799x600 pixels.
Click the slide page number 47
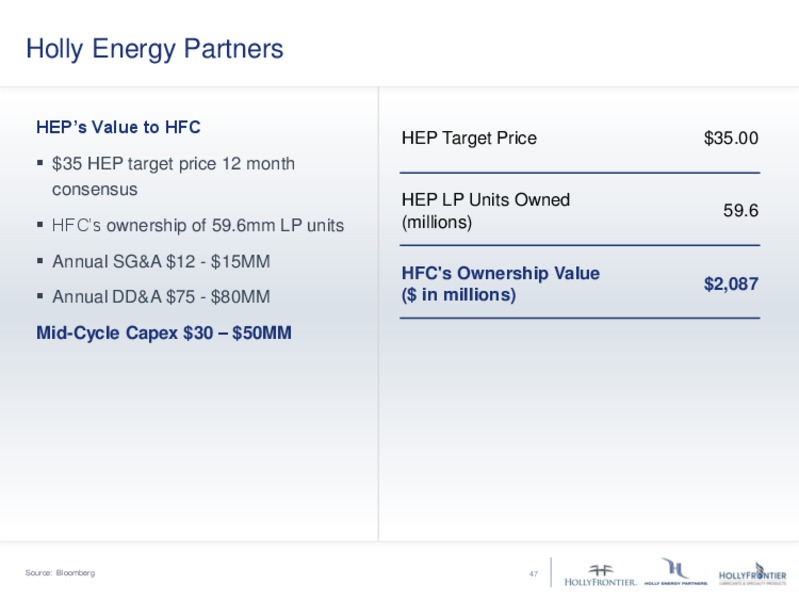click(534, 573)
